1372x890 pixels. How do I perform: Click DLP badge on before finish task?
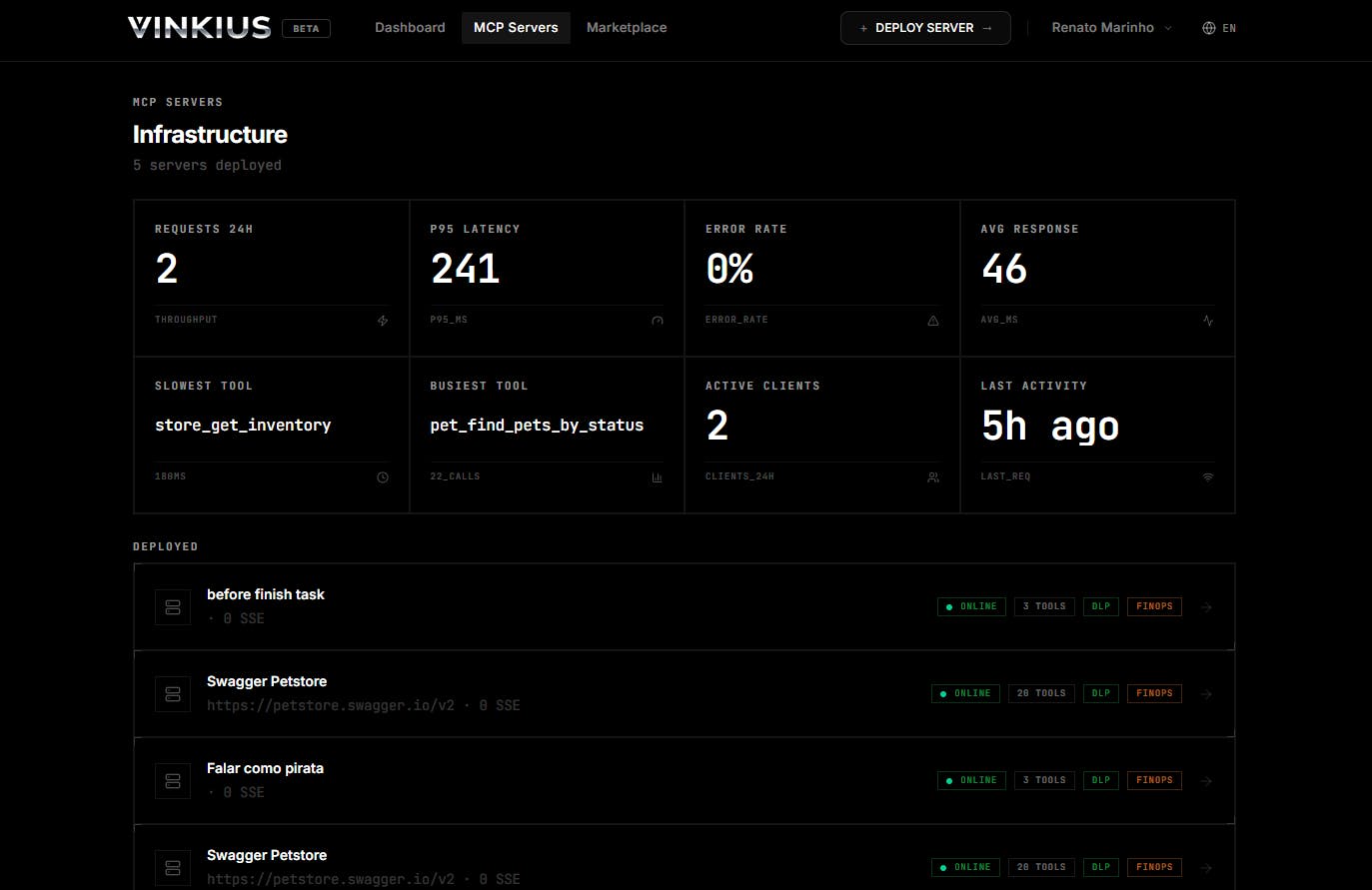click(x=1101, y=606)
